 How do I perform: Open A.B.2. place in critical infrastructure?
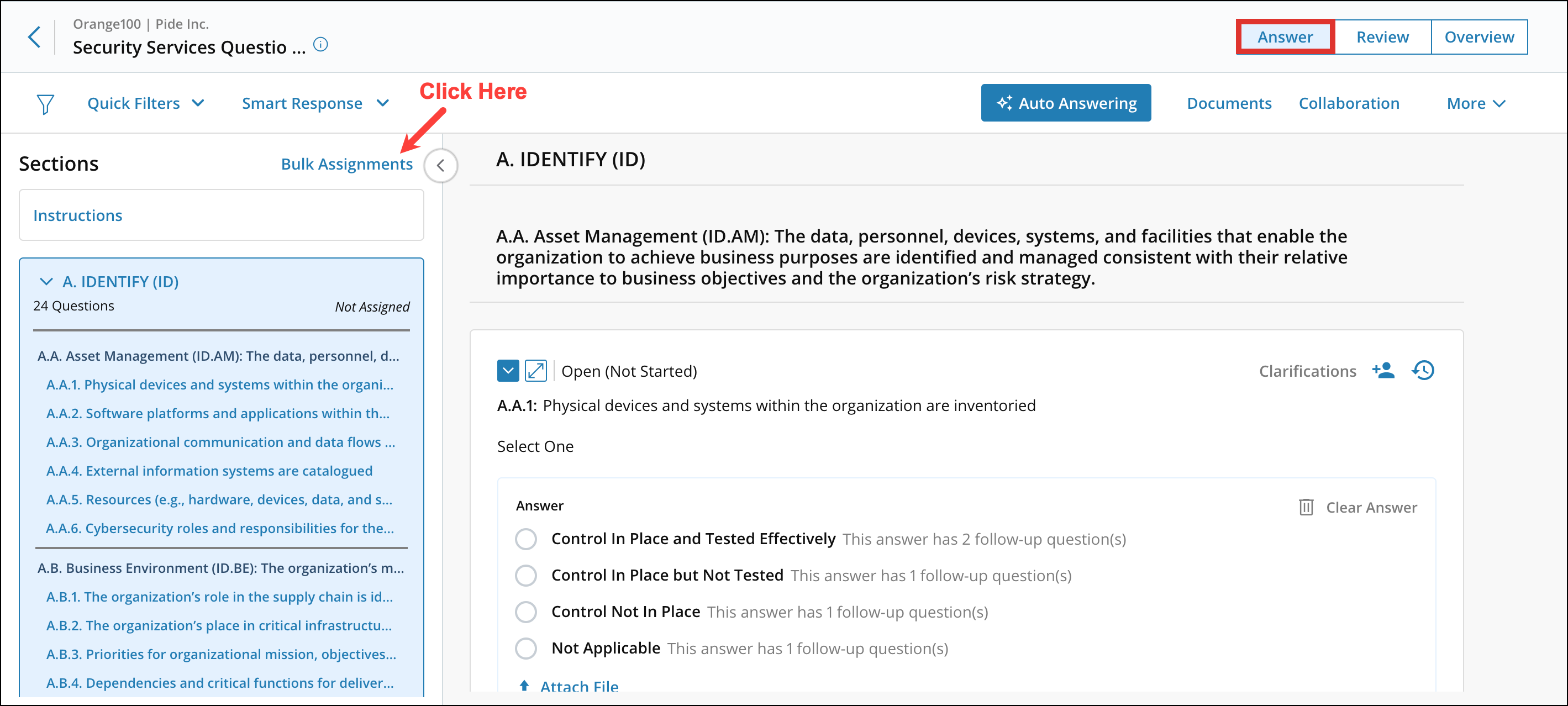pos(219,625)
